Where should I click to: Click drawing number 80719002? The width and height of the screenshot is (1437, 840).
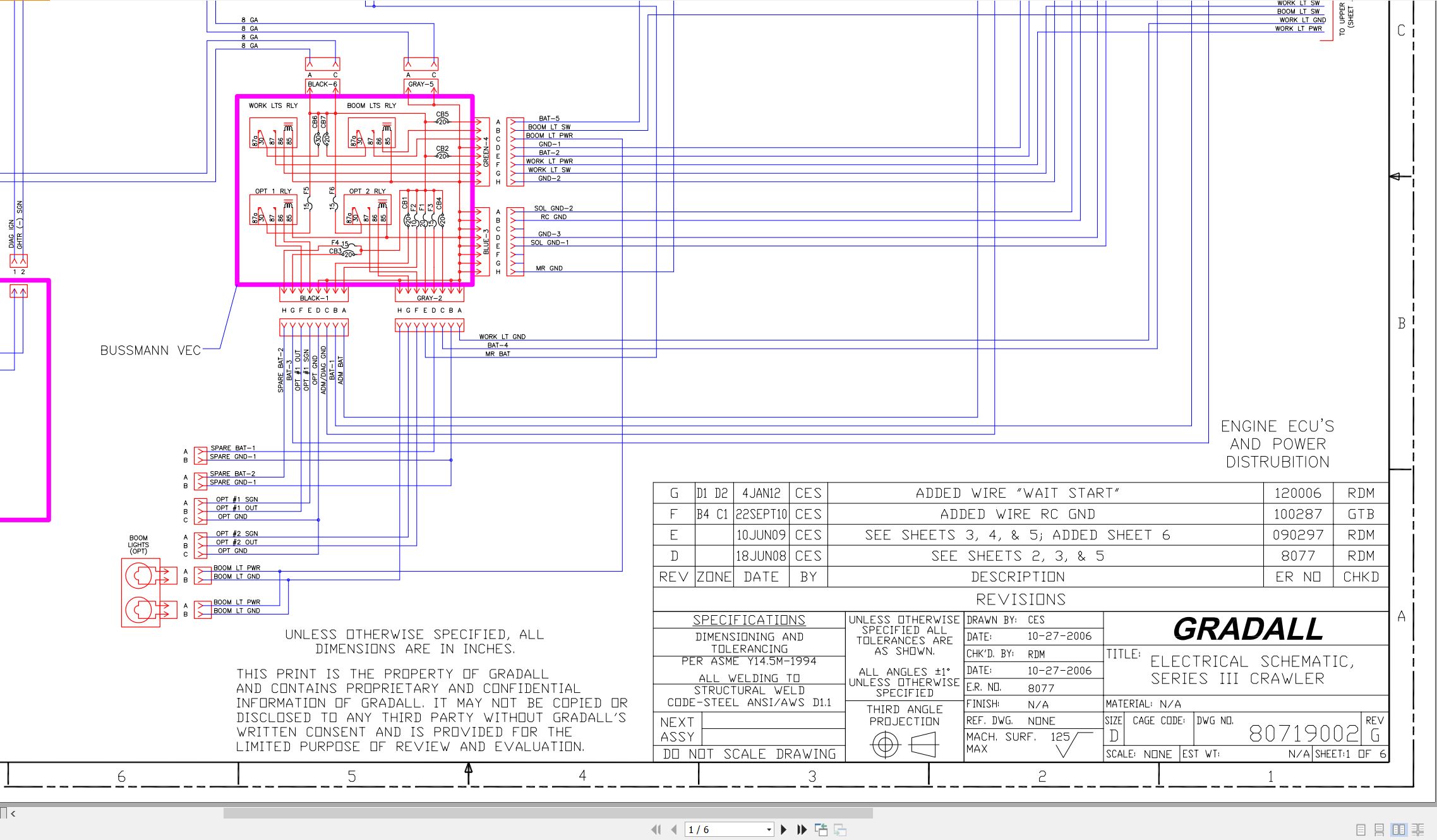pos(1304,733)
